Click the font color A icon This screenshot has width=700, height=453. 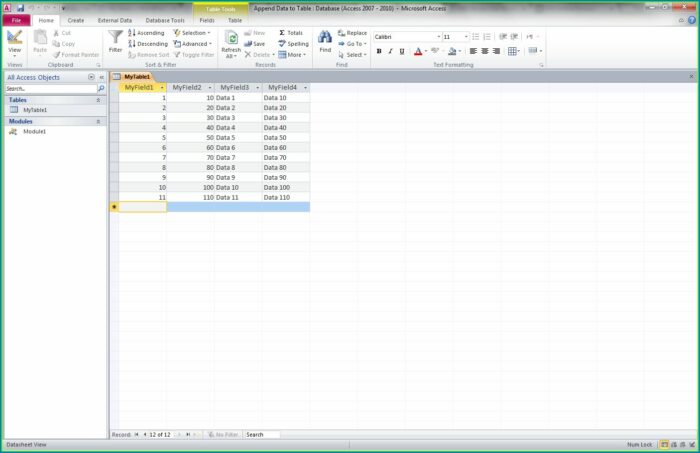pyautogui.click(x=418, y=51)
